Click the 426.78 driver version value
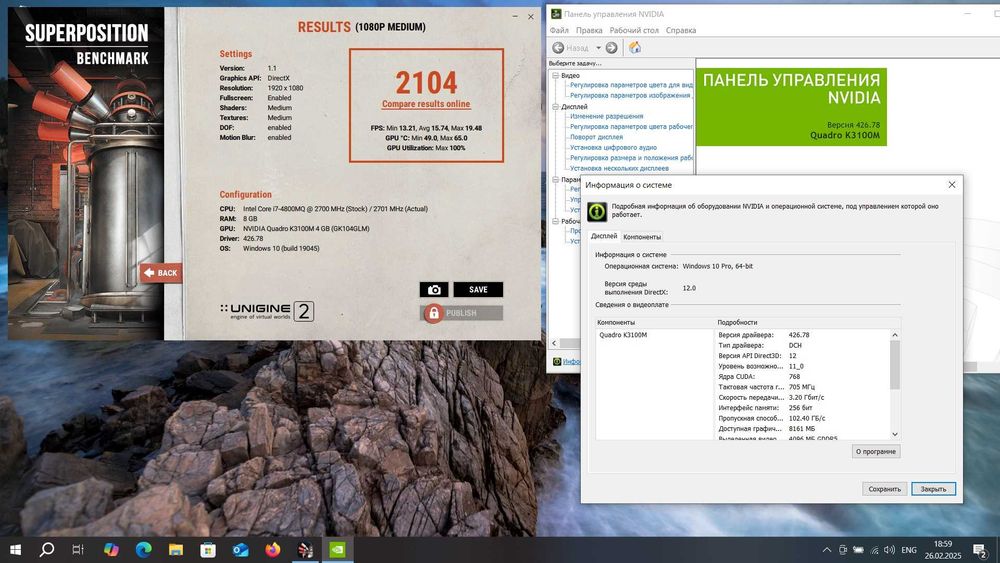The width and height of the screenshot is (1000, 563). click(799, 335)
